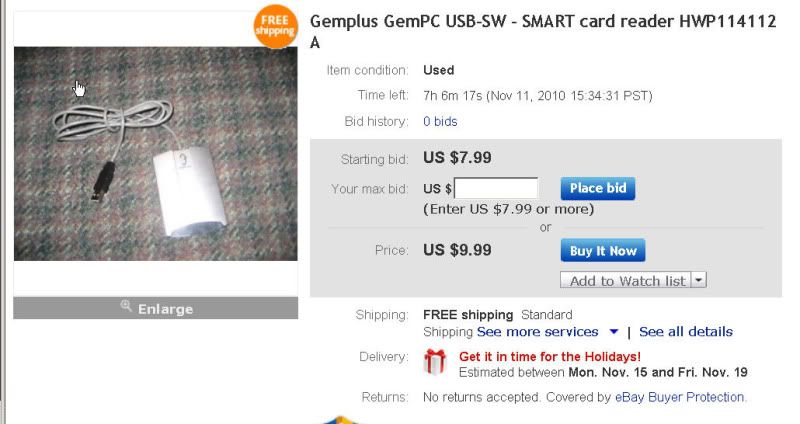Screen dimensions: 800x424
Task: Open the Watch list dropdown arrow
Action: coord(699,281)
